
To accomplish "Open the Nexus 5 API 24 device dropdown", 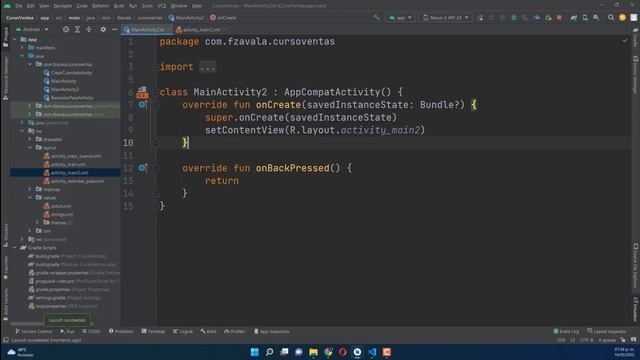I will (x=445, y=18).
